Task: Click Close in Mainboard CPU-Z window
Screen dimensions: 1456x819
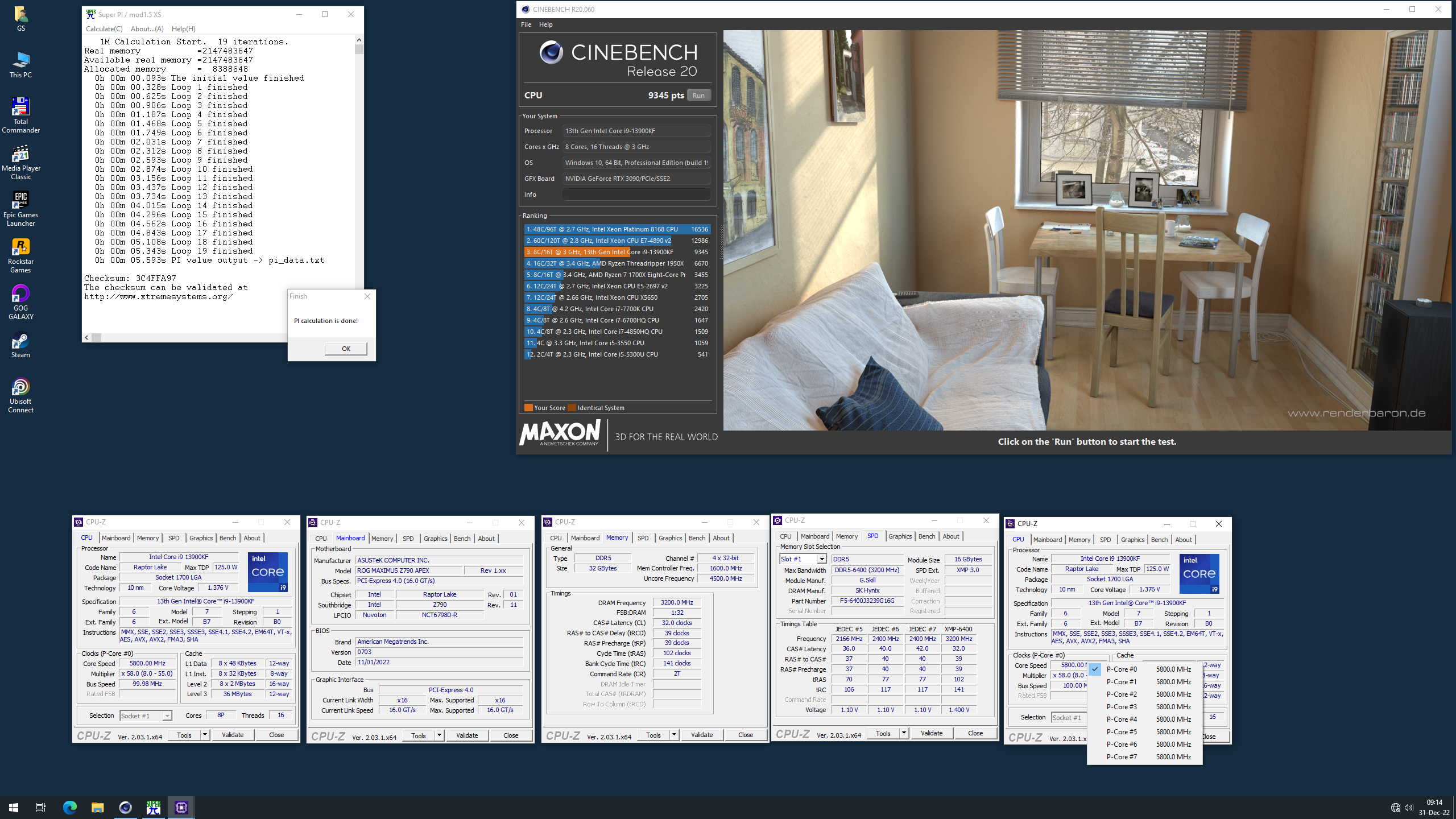Action: point(511,735)
